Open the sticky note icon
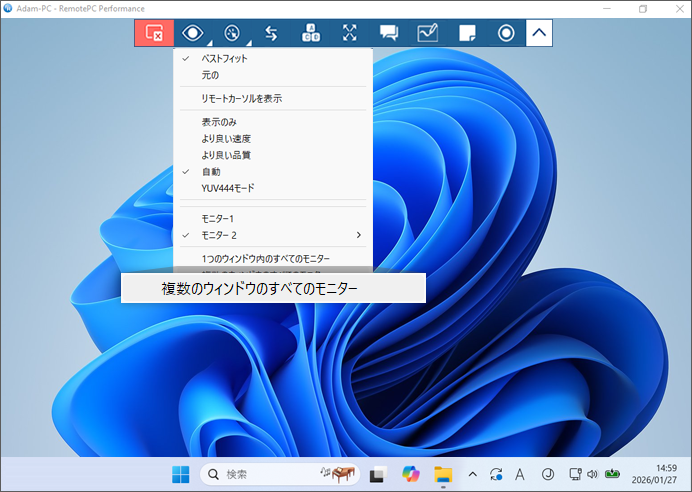Screen dimensions: 692x492 point(467,33)
